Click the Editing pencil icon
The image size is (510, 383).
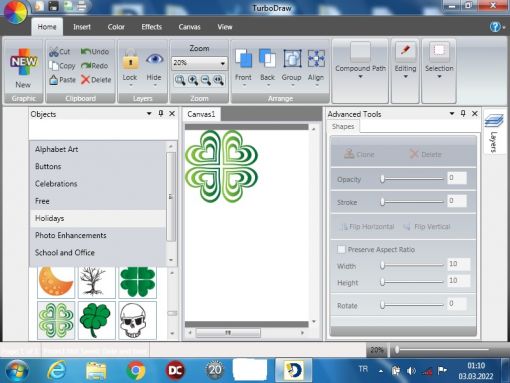point(405,51)
